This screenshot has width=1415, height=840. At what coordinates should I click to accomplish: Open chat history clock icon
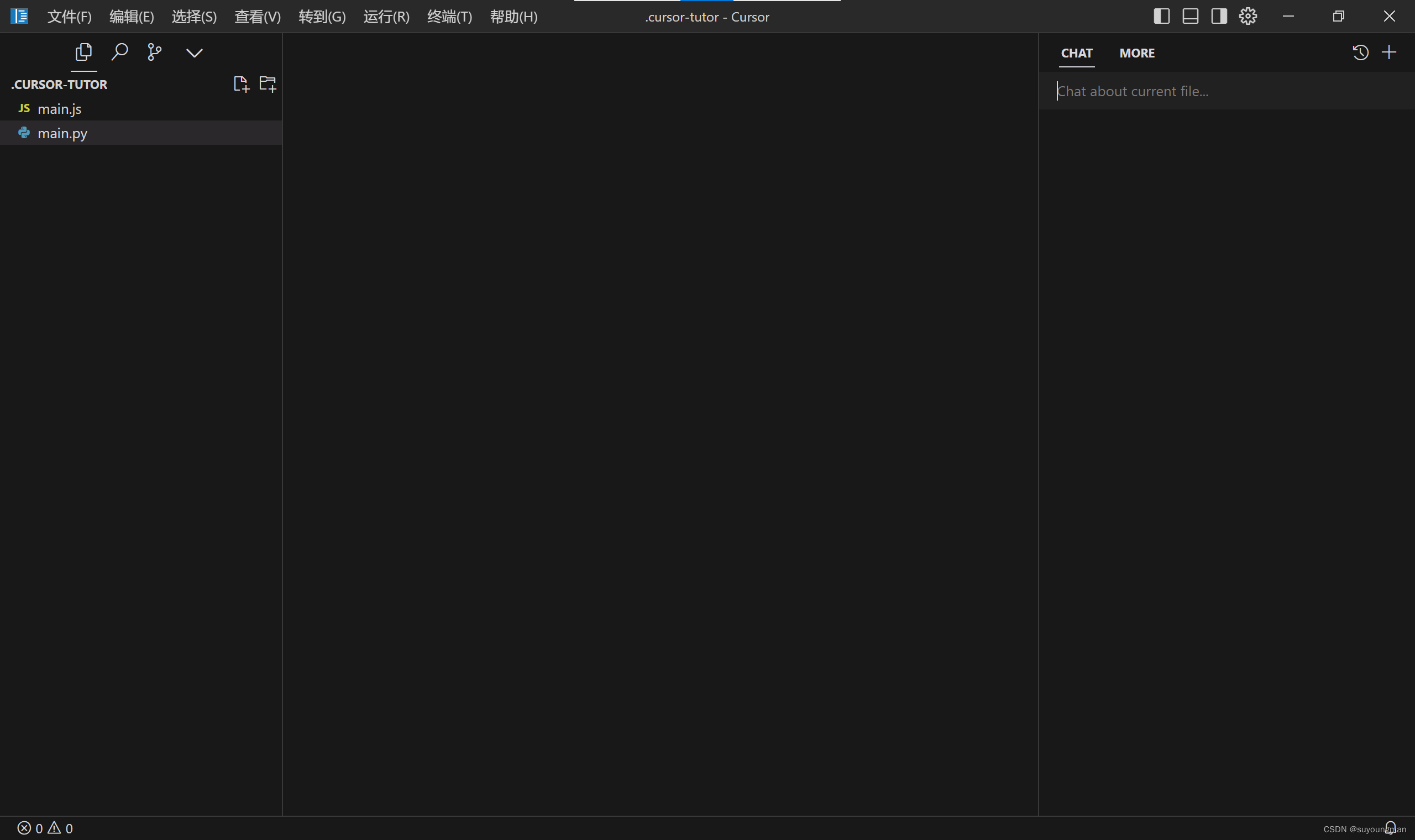[x=1360, y=53]
